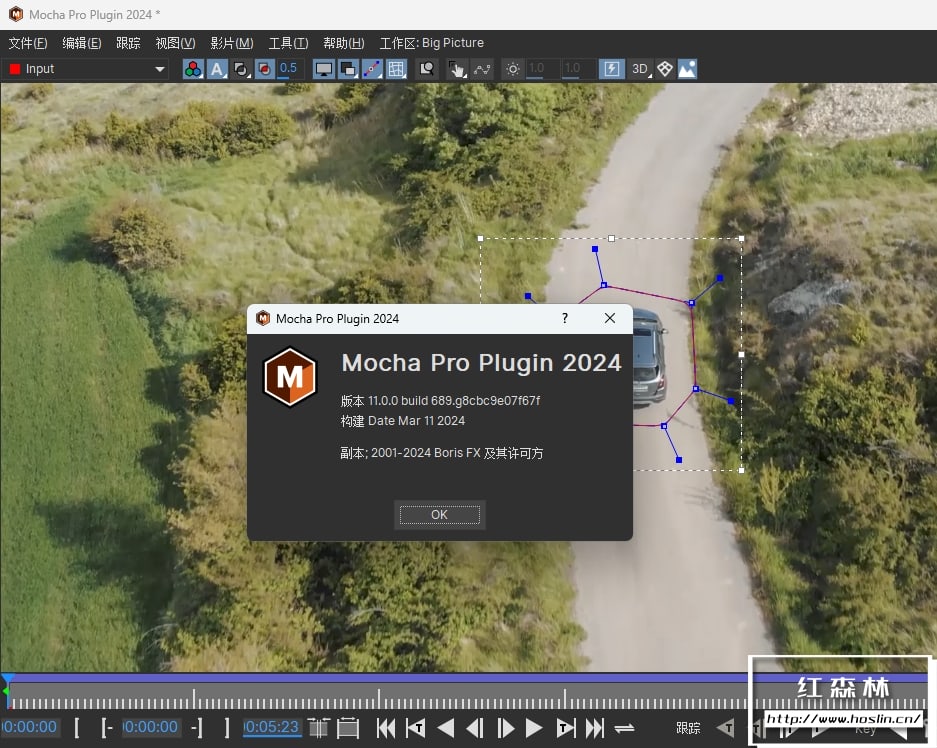The width and height of the screenshot is (937, 748).
Task: Click the first in-point timecode 0:00:00
Action: (30, 727)
